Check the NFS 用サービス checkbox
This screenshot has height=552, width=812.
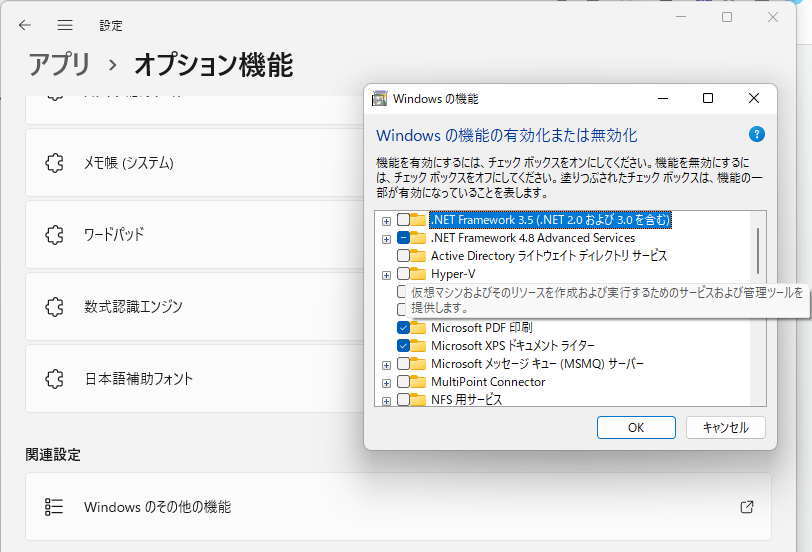click(x=403, y=399)
